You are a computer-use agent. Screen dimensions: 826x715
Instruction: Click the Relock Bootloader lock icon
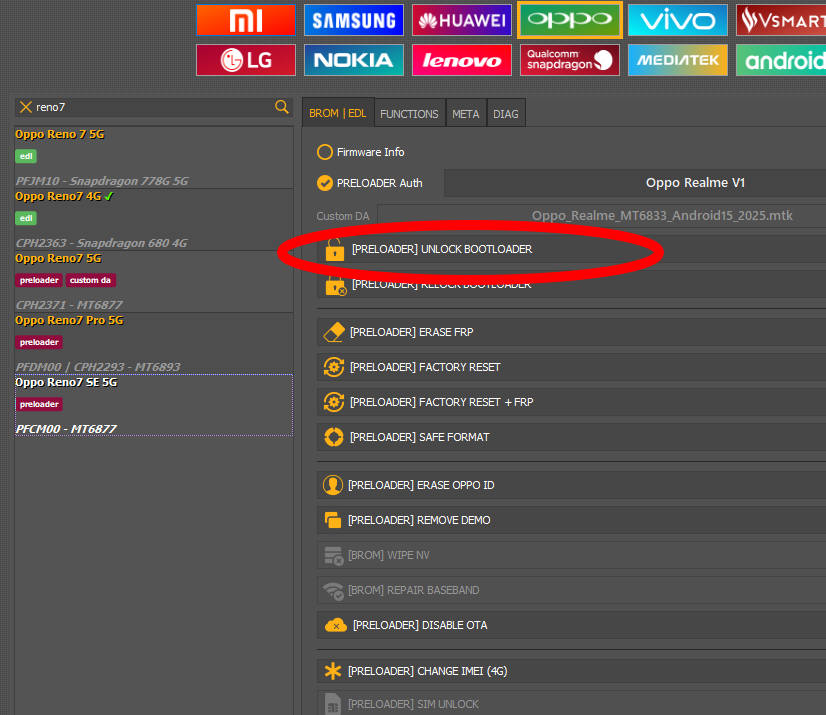point(336,286)
